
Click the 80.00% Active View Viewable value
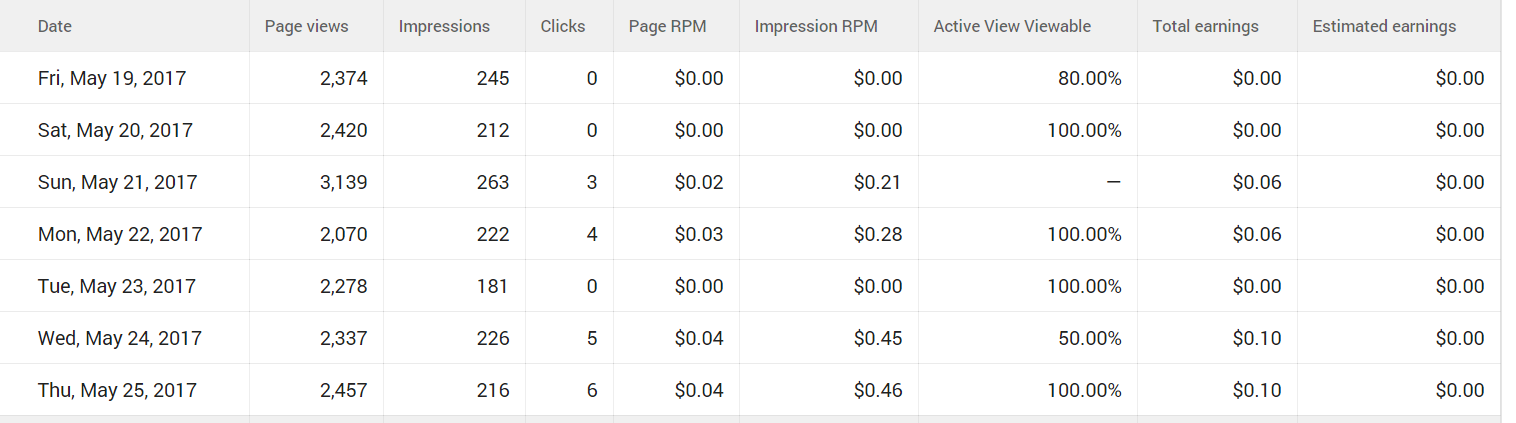pos(1089,78)
